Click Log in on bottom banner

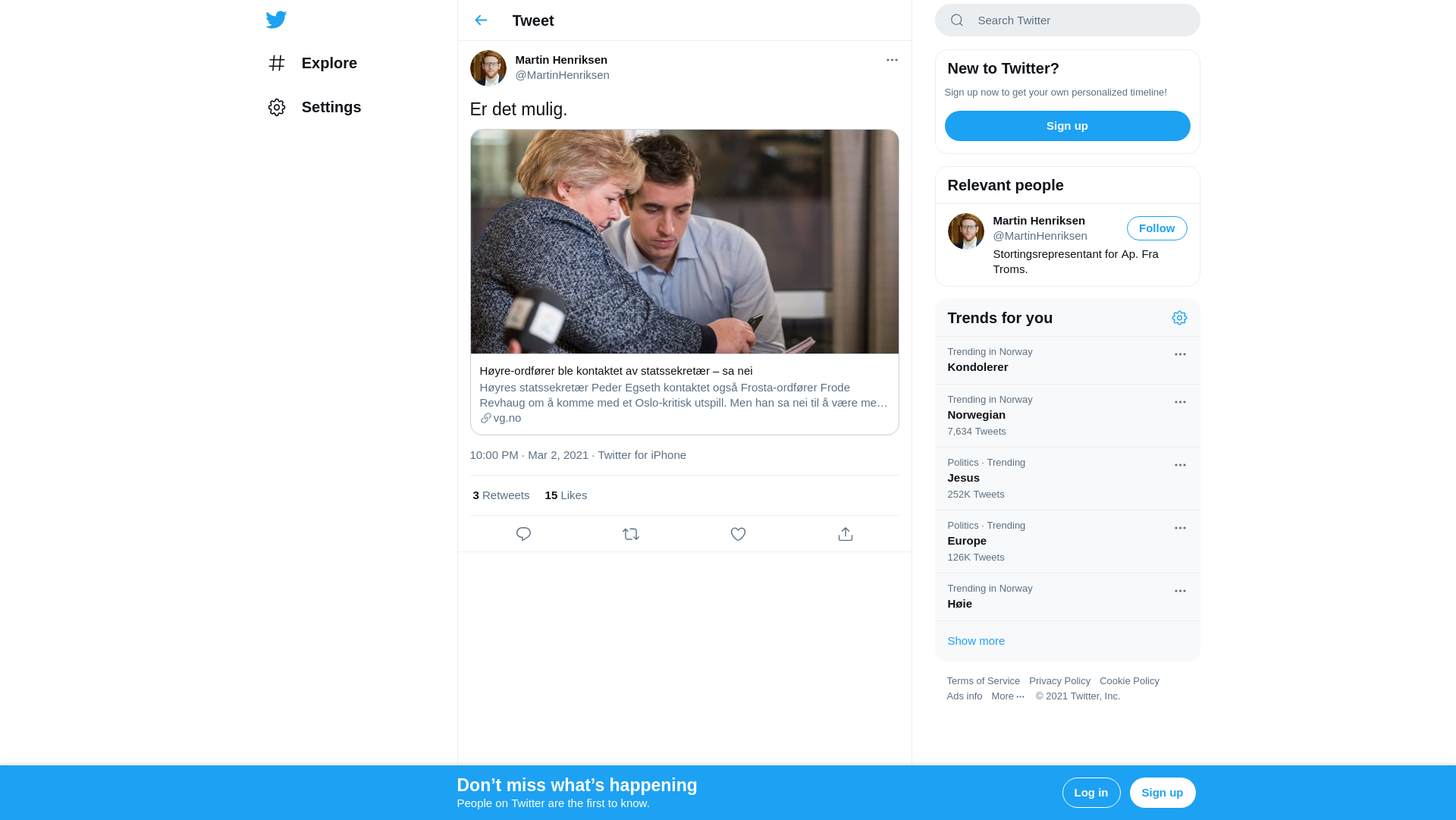pos(1091,793)
